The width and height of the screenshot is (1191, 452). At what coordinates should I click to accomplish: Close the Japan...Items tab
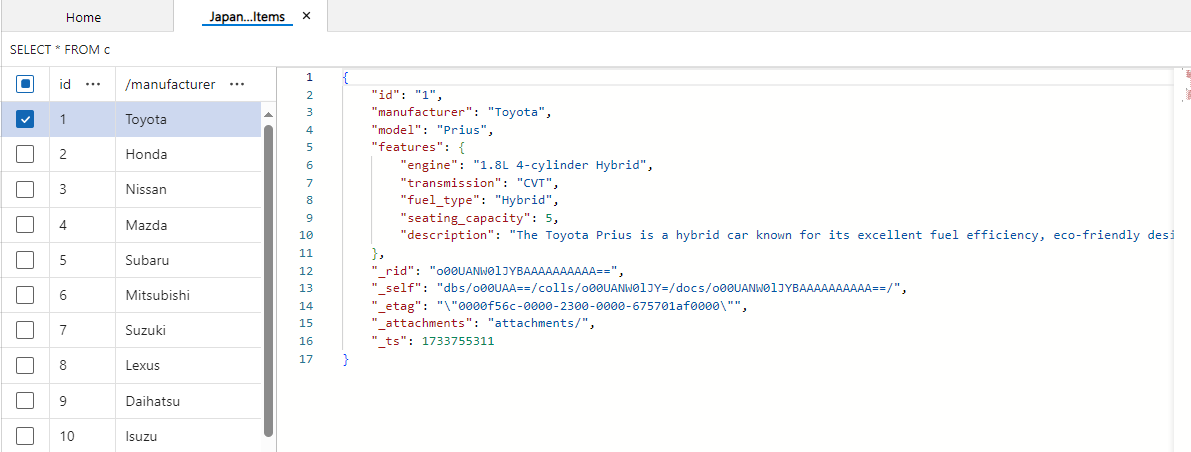[306, 16]
